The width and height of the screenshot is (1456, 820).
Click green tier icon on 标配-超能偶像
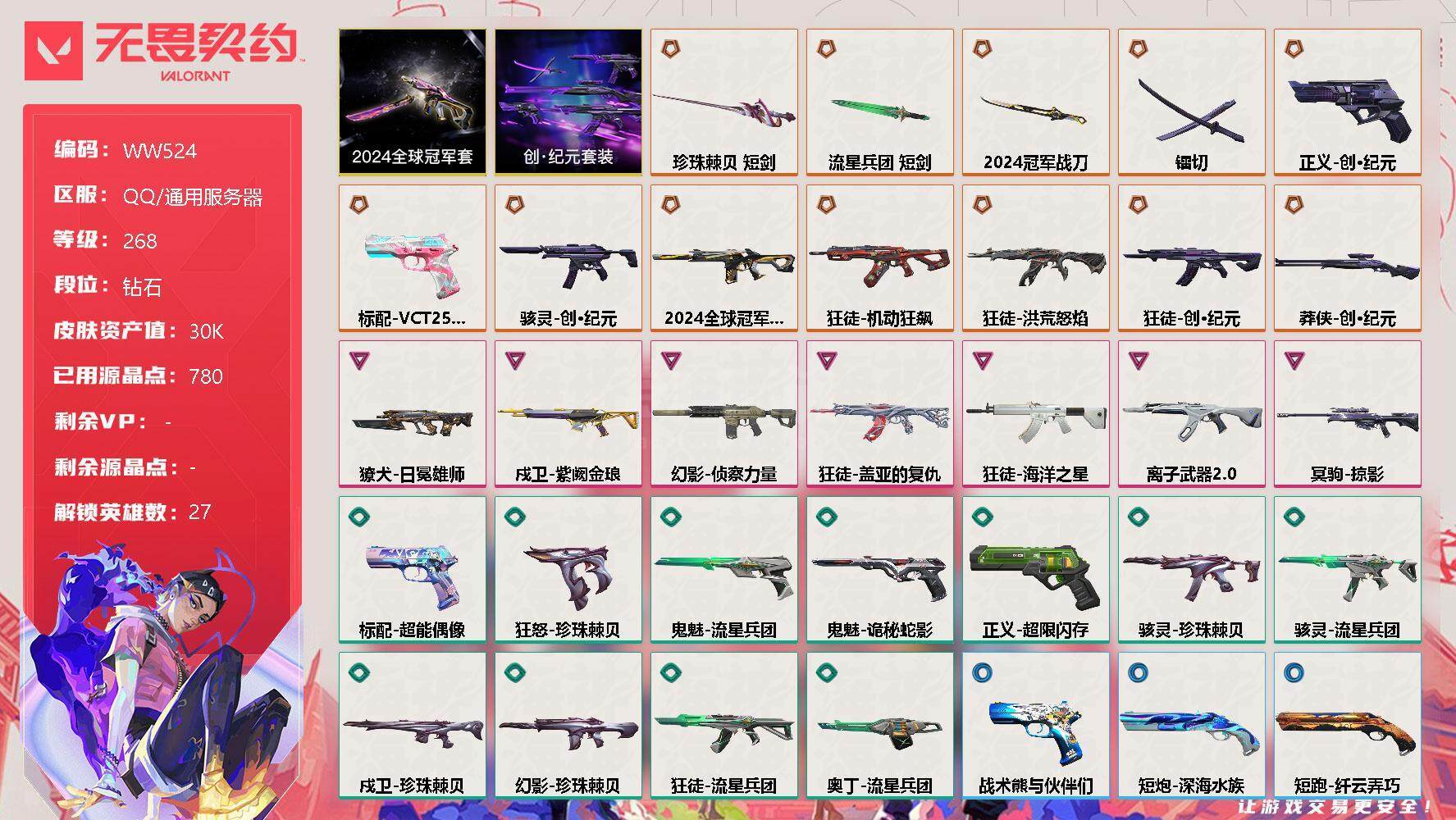(358, 517)
